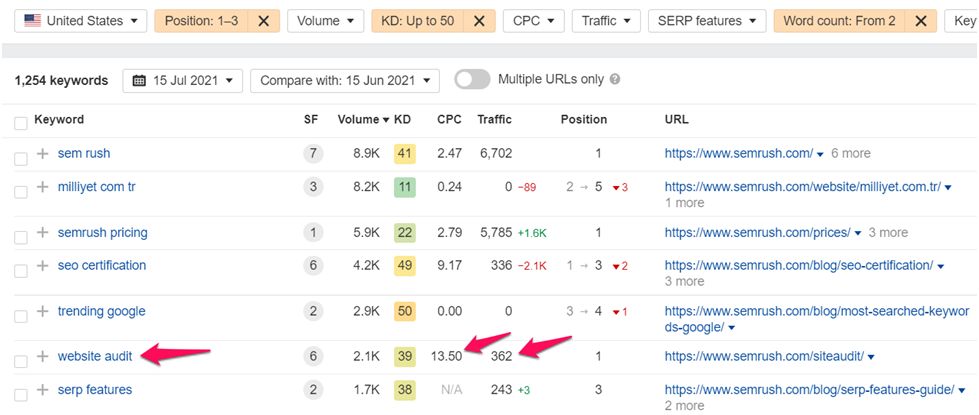Remove the KD: Up to 50 filter
The width and height of the screenshot is (979, 415).
tap(479, 21)
